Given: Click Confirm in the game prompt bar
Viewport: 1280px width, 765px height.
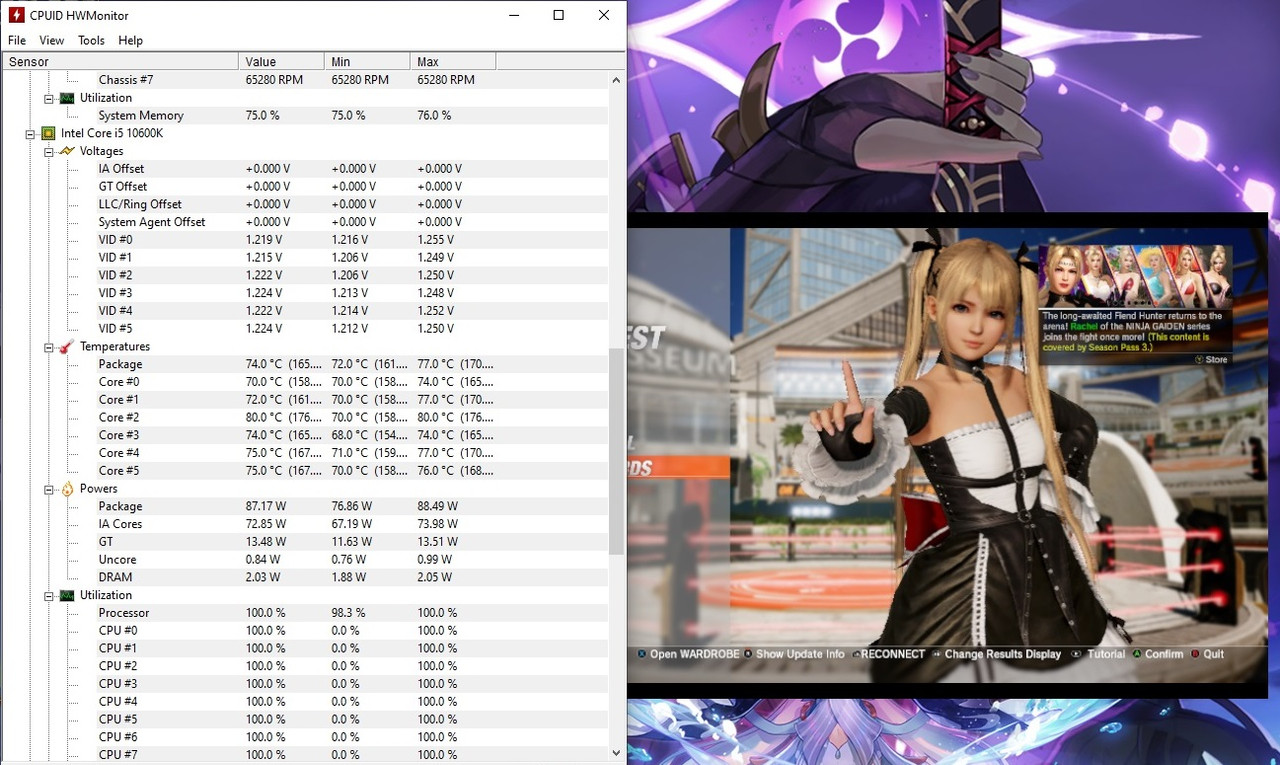Looking at the screenshot, I should point(1157,654).
